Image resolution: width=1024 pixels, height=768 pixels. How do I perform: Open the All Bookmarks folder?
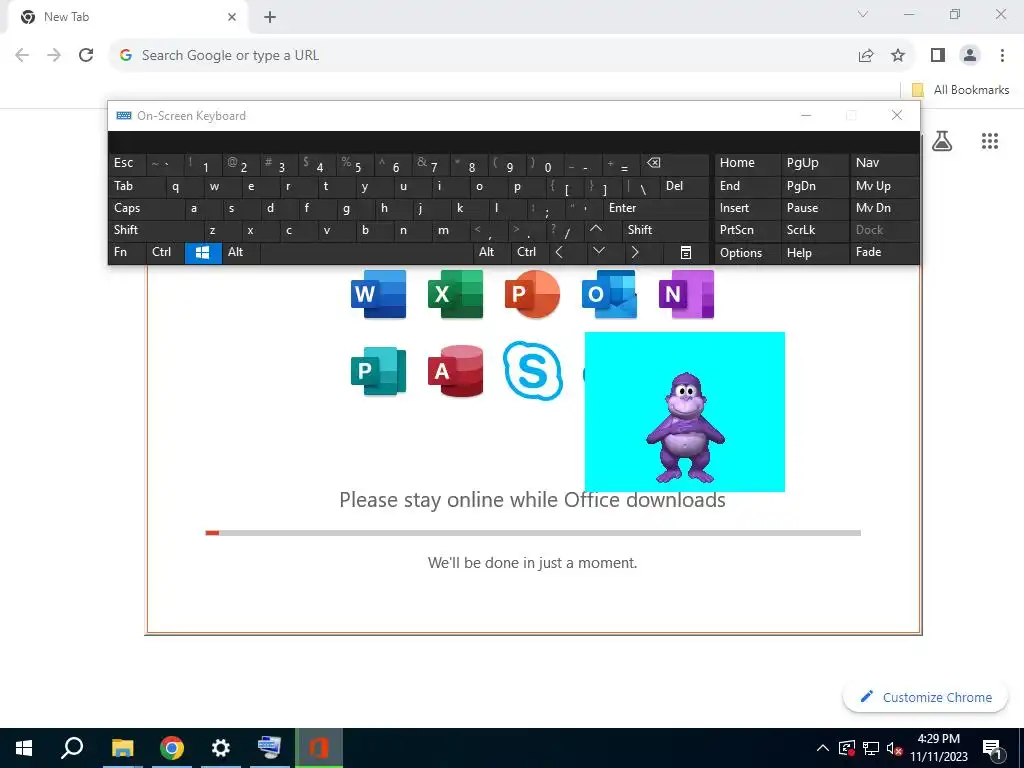(960, 90)
